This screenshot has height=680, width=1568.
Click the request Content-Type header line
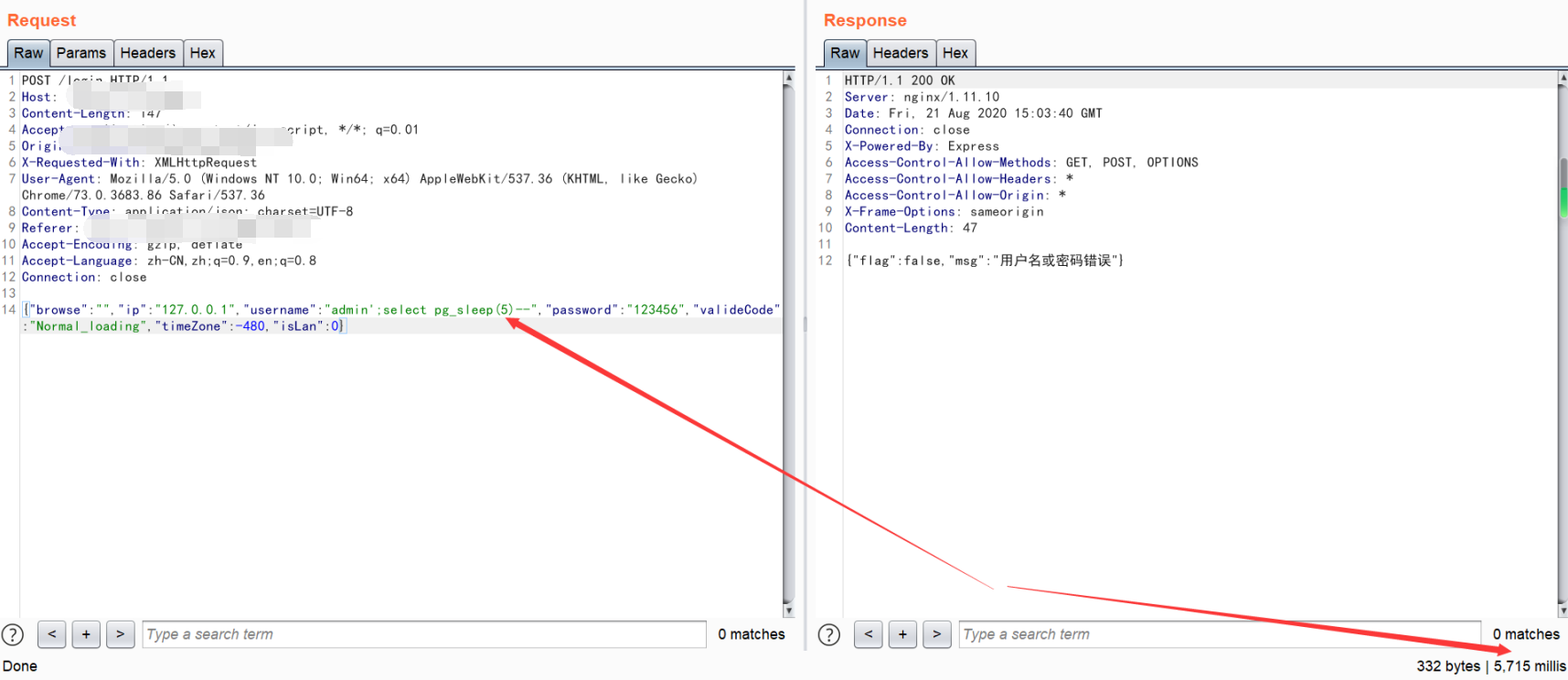point(187,212)
